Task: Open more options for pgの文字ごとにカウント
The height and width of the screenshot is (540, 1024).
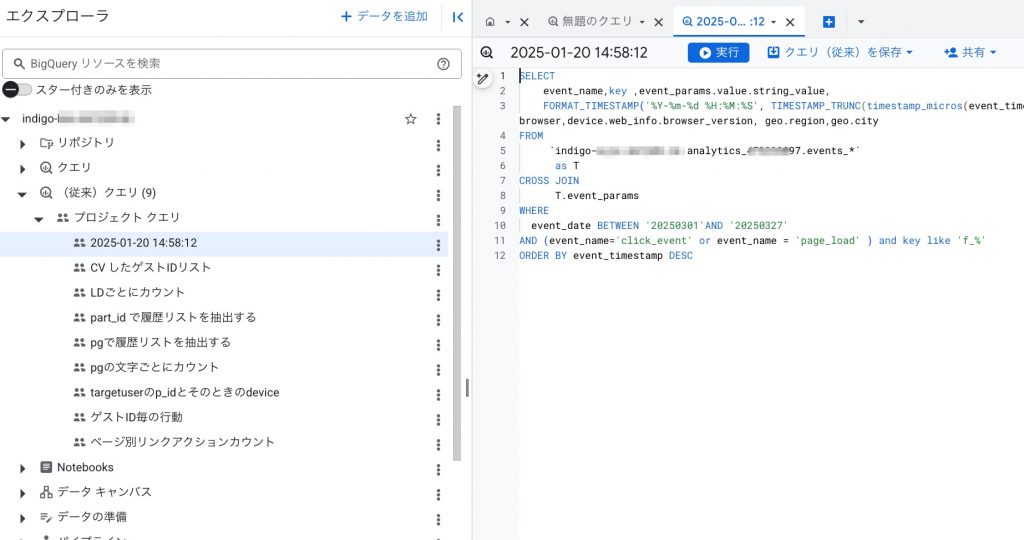Action: coord(438,370)
